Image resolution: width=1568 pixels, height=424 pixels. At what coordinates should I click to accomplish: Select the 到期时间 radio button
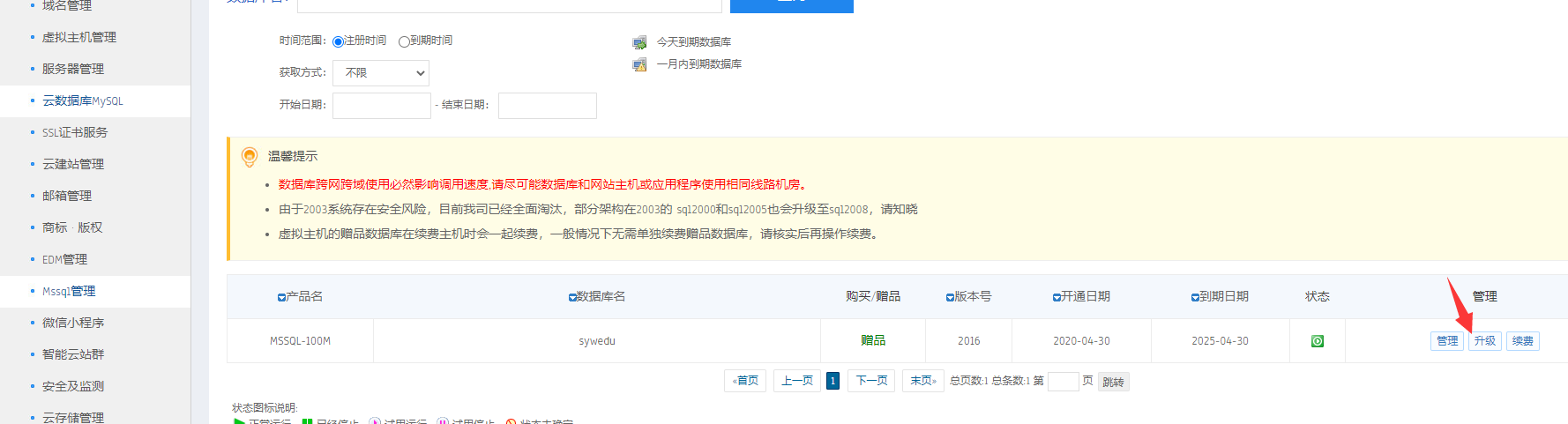coord(404,41)
